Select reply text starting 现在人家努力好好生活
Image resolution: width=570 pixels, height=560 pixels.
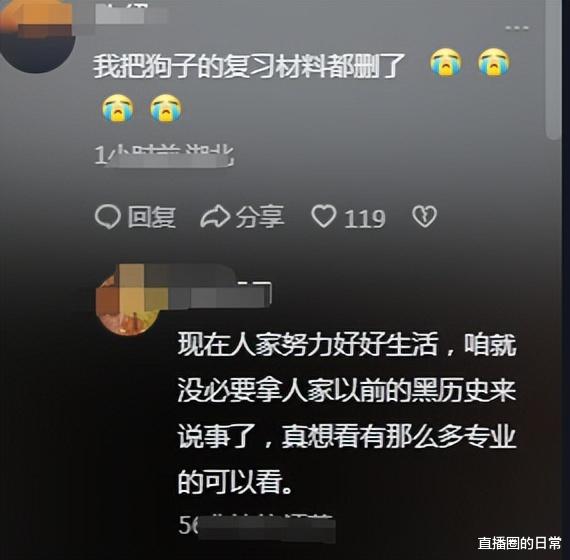point(347,413)
